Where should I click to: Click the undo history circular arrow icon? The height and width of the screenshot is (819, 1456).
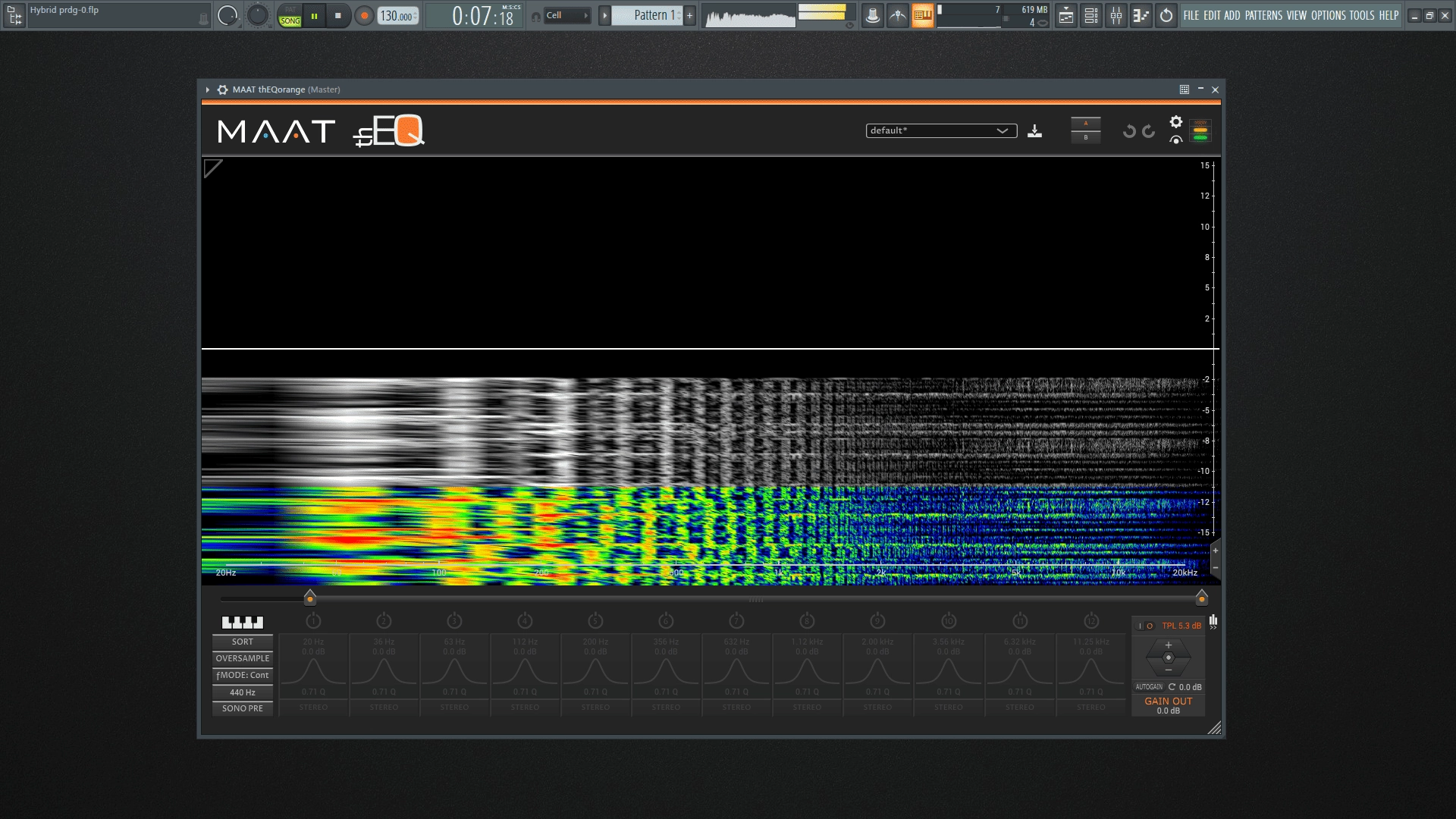click(x=1166, y=15)
